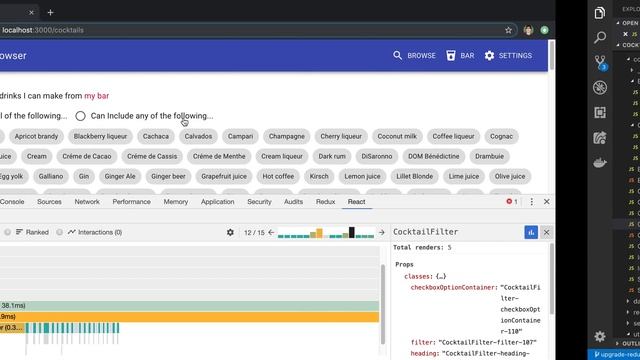The image size is (640, 360).
Task: Open the VS Code Search icon
Action: pos(600,38)
